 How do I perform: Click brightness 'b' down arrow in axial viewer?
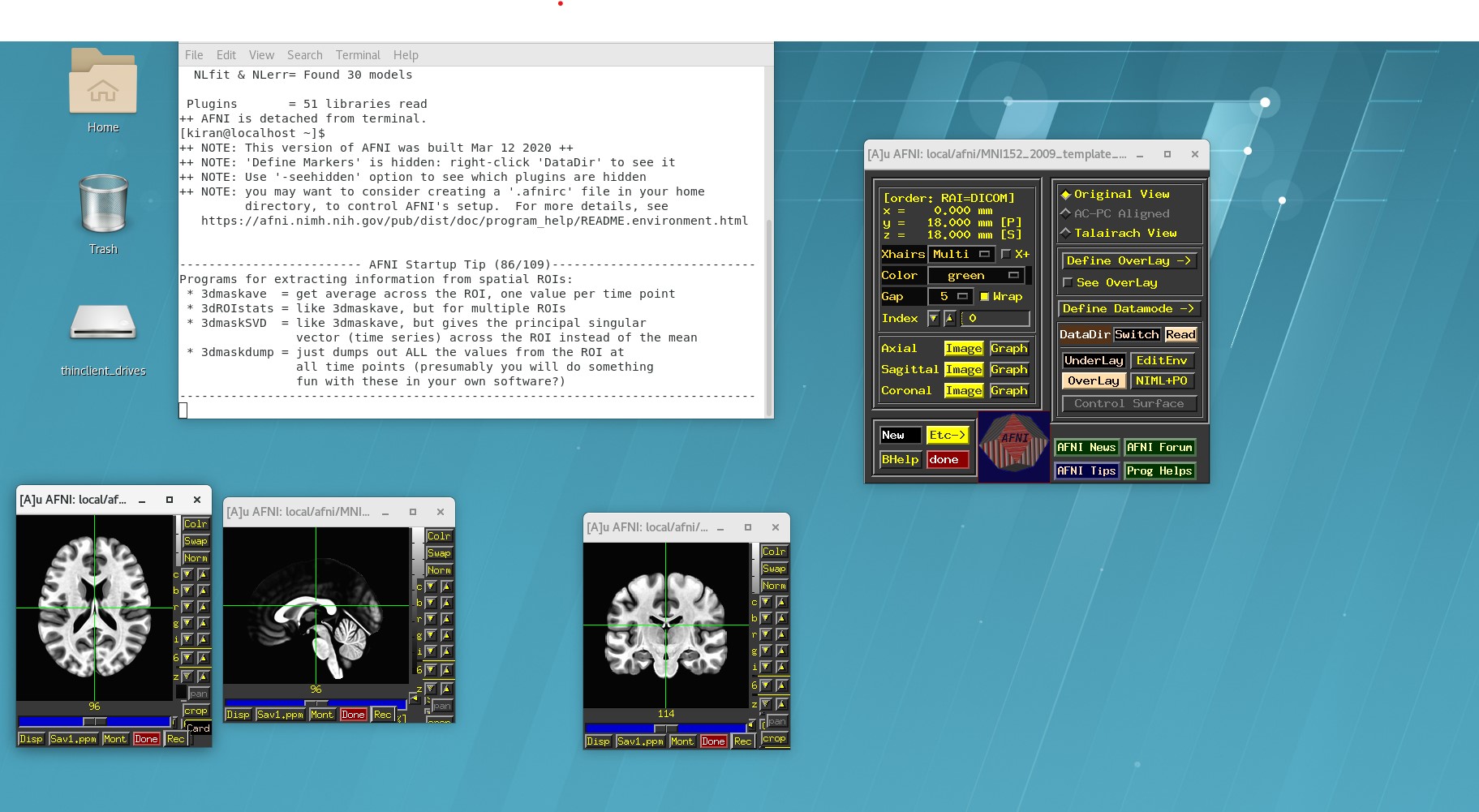(x=187, y=591)
